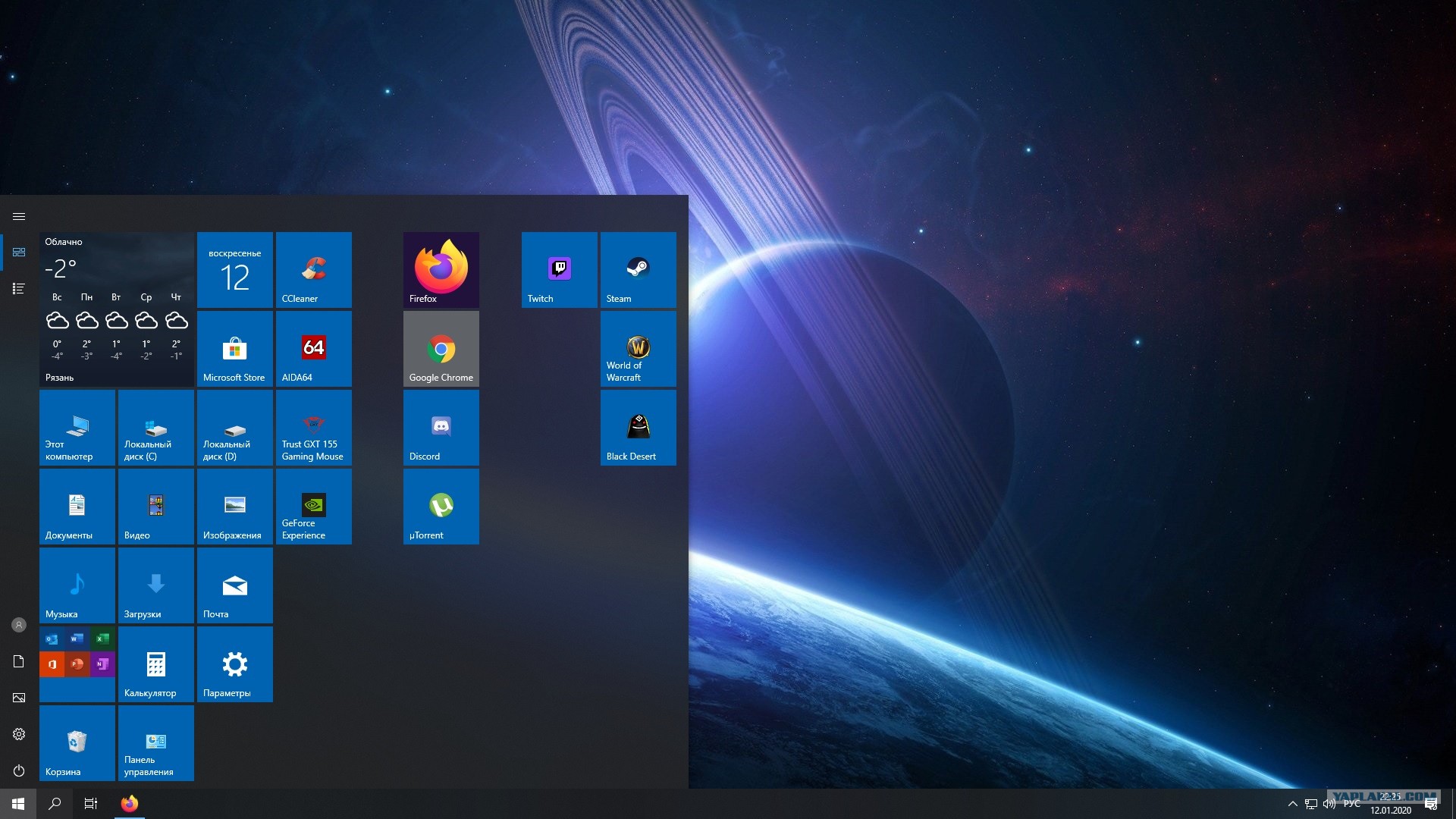The image size is (1456, 819).
Task: Open the Музыка folder tile
Action: [77, 585]
